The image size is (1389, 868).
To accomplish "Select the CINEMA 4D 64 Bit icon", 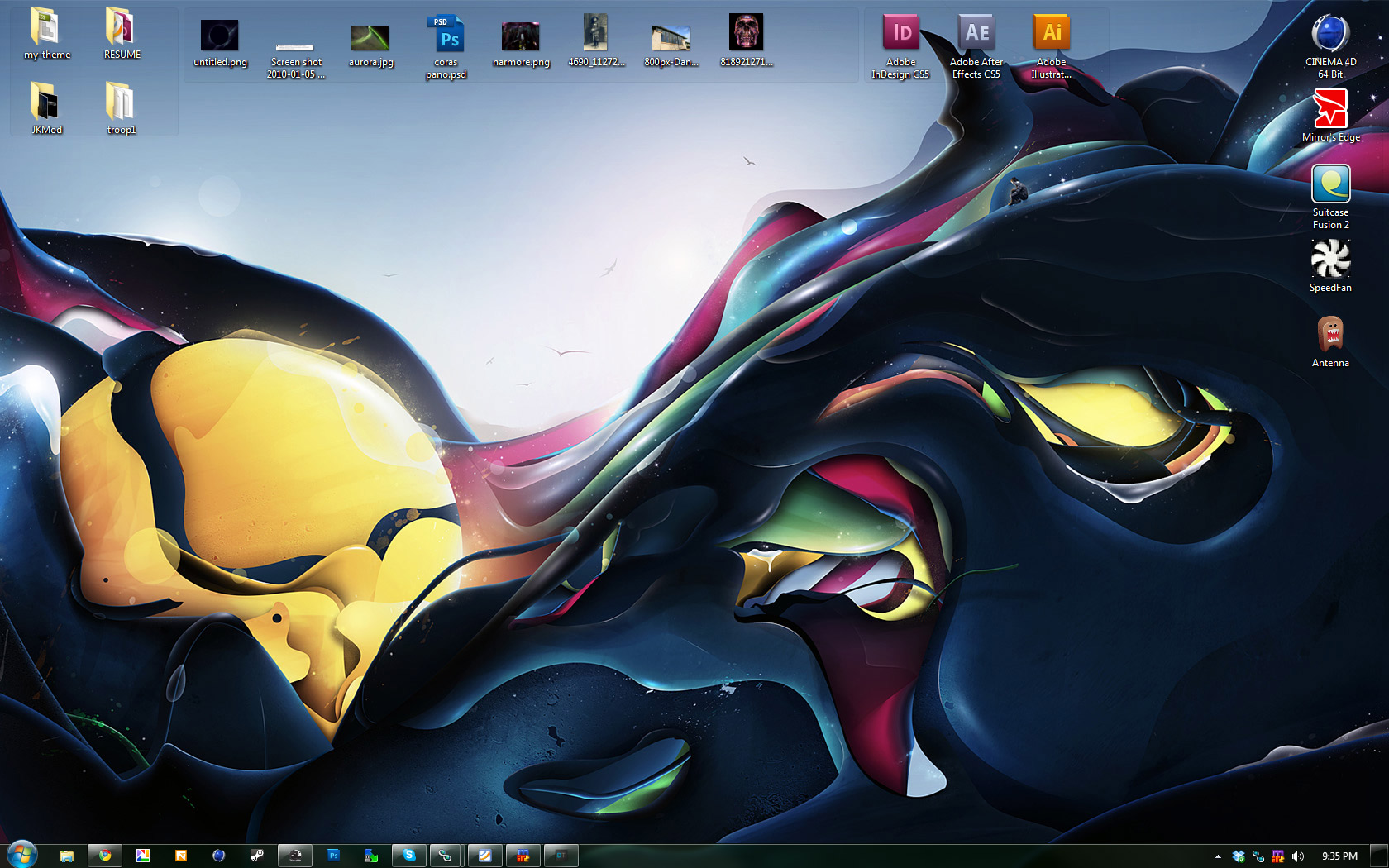I will (x=1329, y=35).
